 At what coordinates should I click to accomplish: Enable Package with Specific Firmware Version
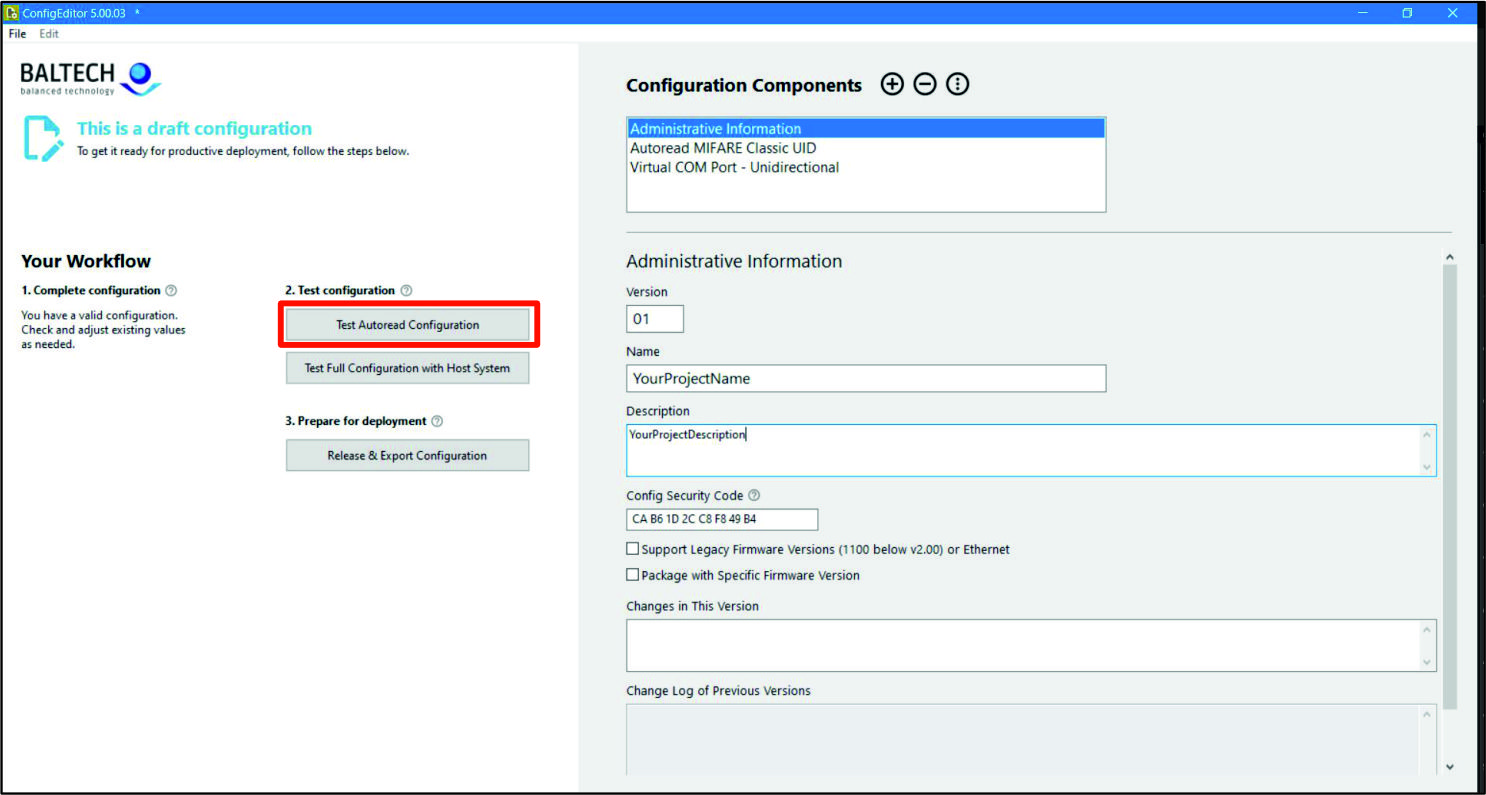pos(632,575)
